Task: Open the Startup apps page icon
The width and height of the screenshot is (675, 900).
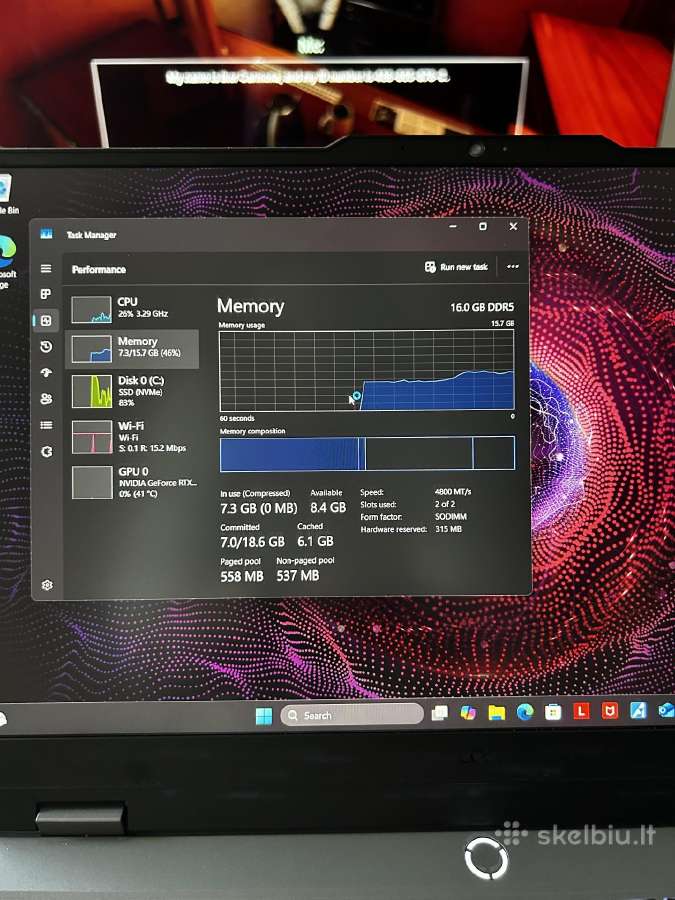Action: click(x=46, y=373)
